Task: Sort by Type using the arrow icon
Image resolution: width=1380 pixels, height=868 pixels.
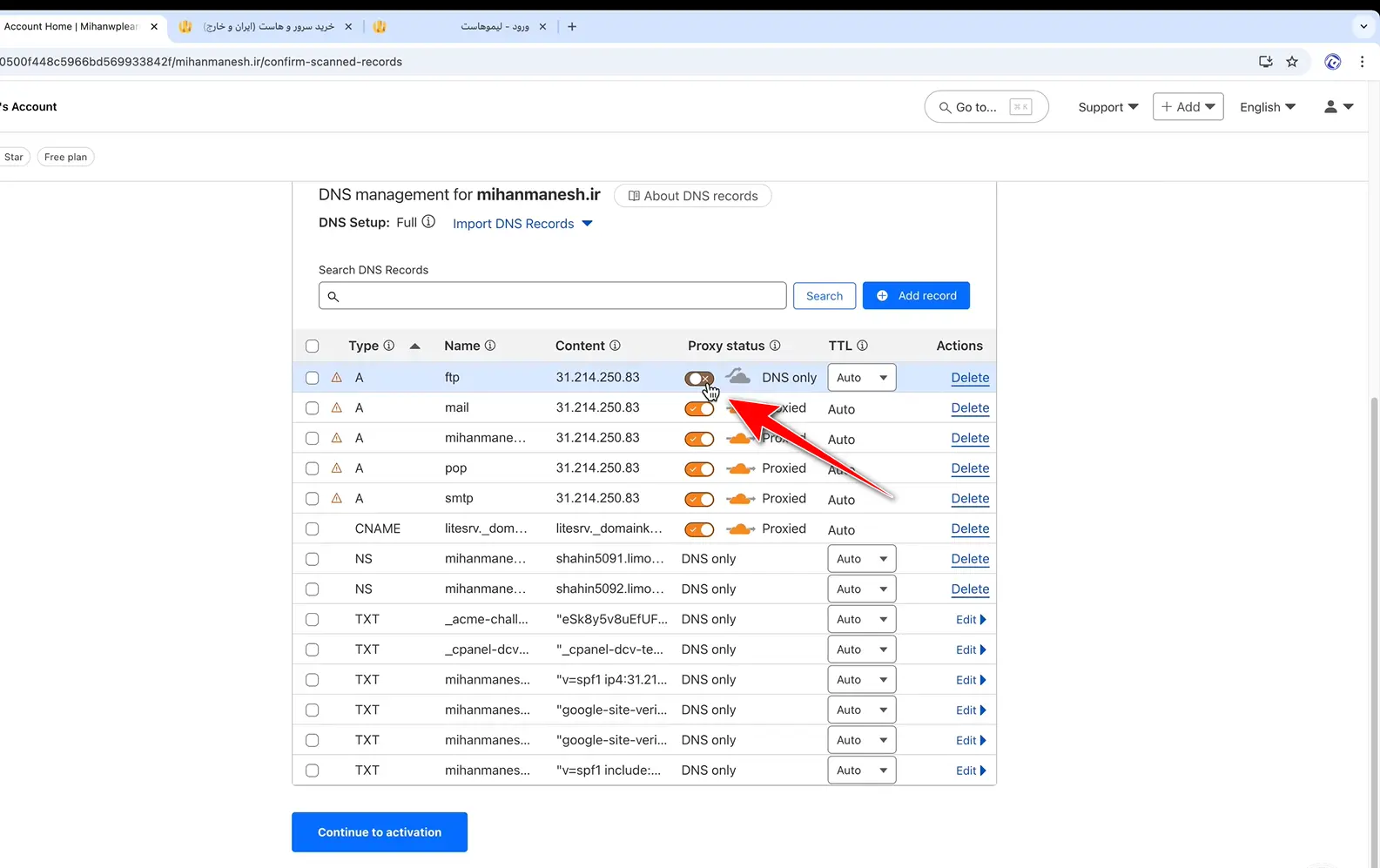Action: (x=415, y=347)
